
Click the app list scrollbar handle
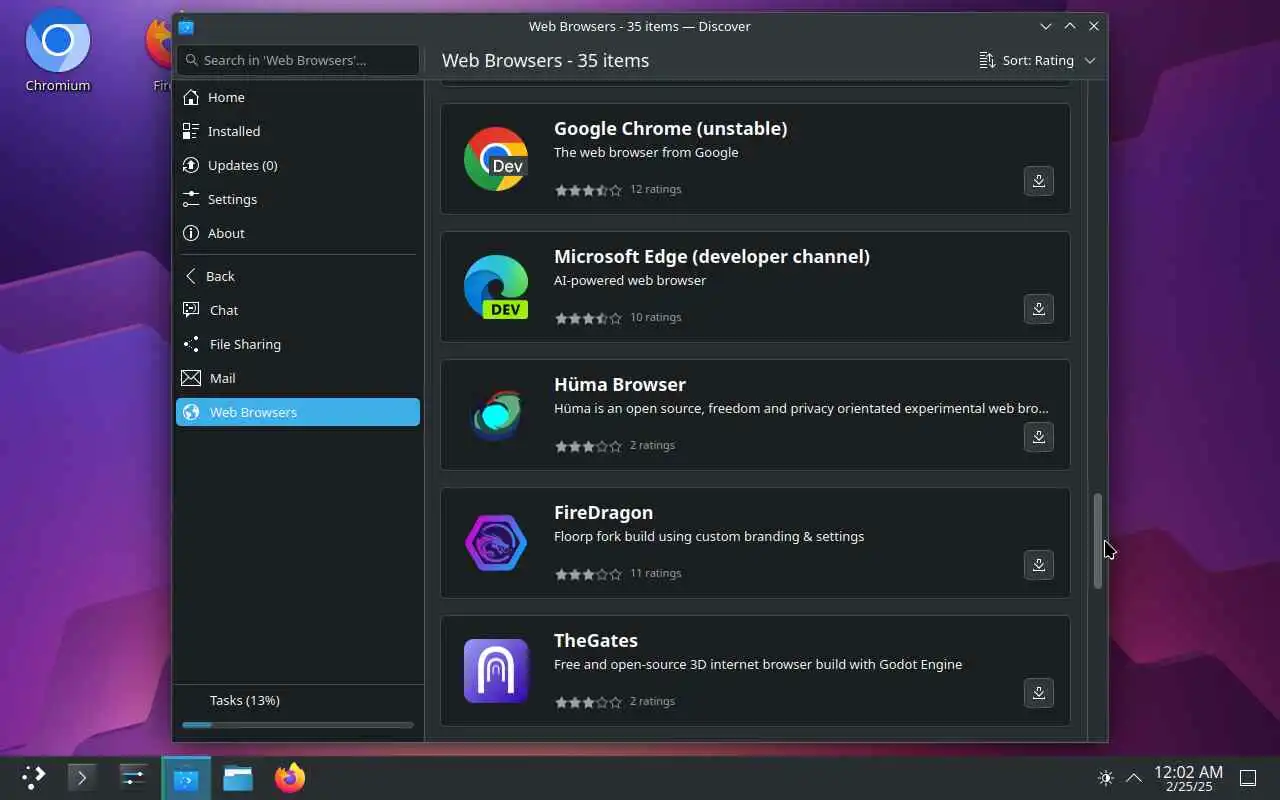1097,540
